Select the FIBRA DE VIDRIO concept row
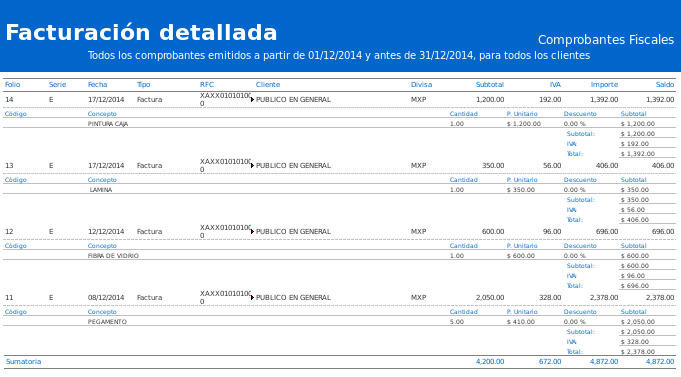The width and height of the screenshot is (681, 377). coord(339,256)
